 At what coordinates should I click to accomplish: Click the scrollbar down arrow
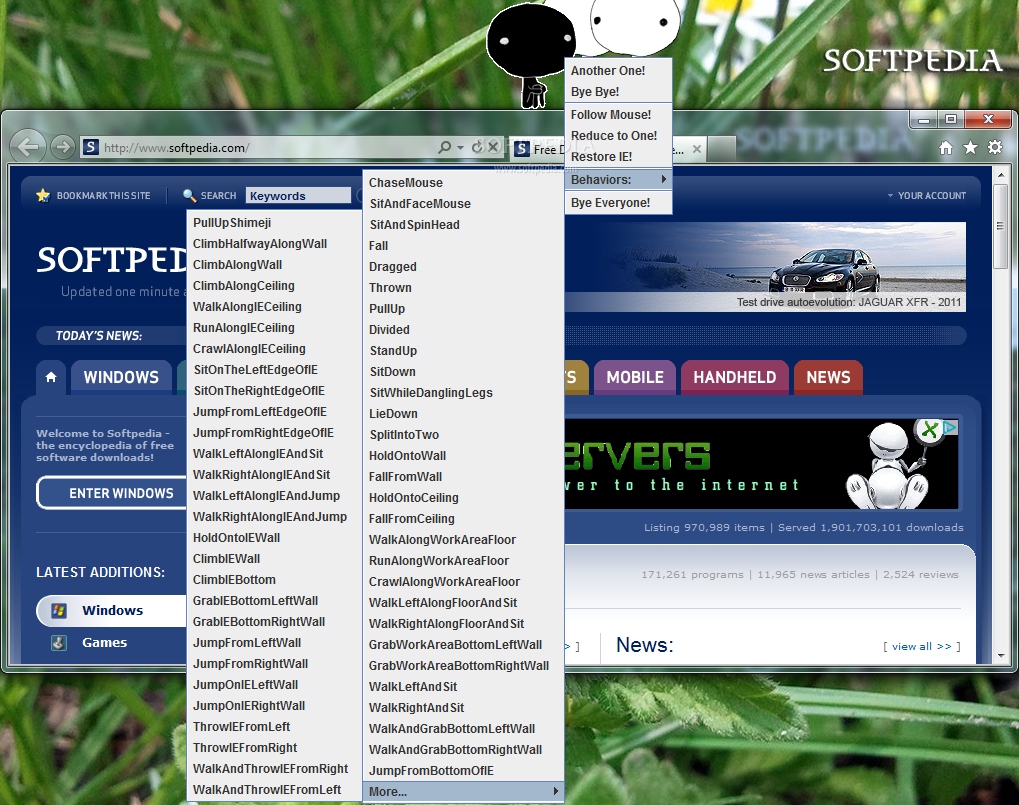pos(1000,656)
